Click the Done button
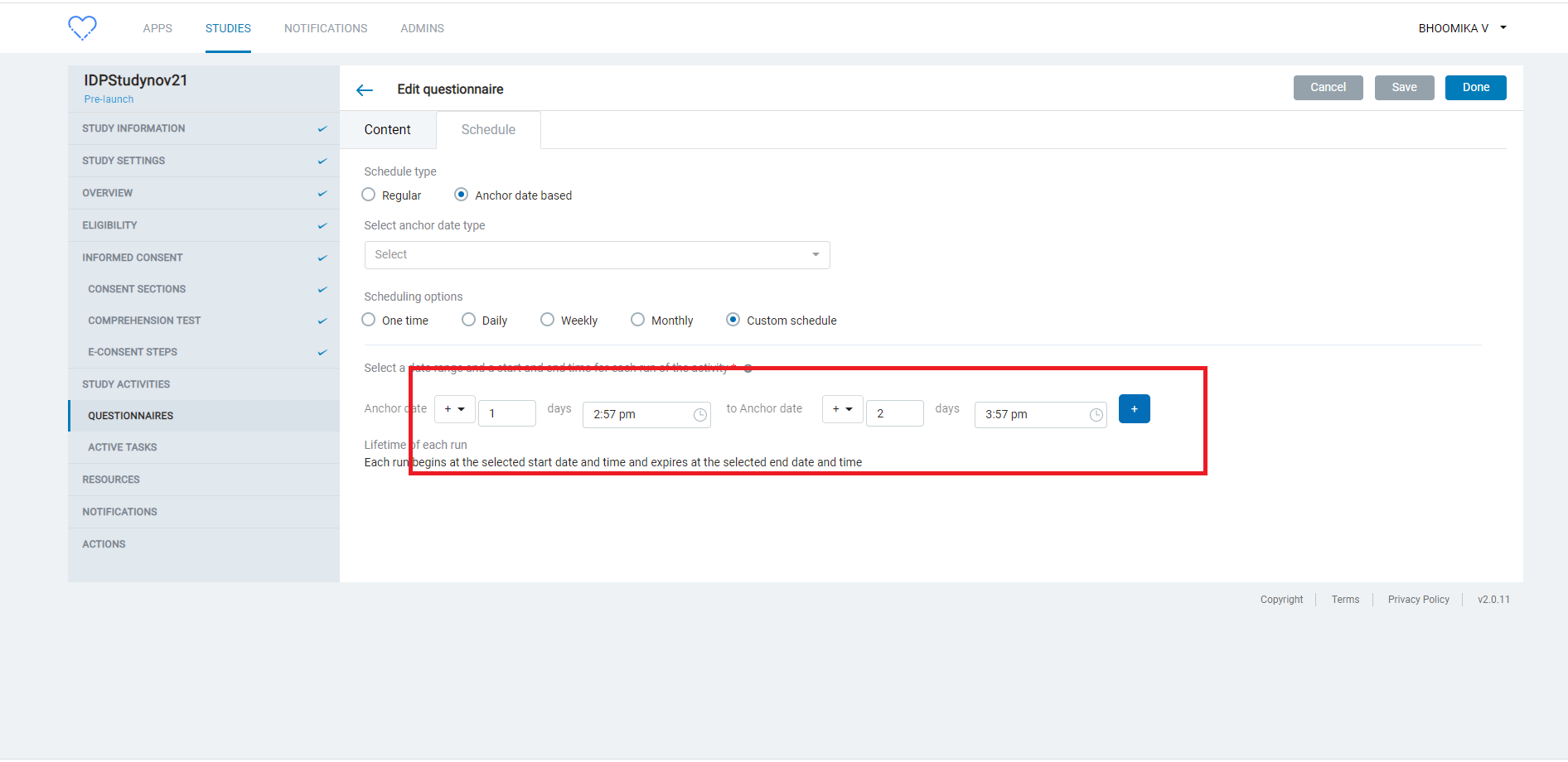The height and width of the screenshot is (762, 1568). (1475, 87)
